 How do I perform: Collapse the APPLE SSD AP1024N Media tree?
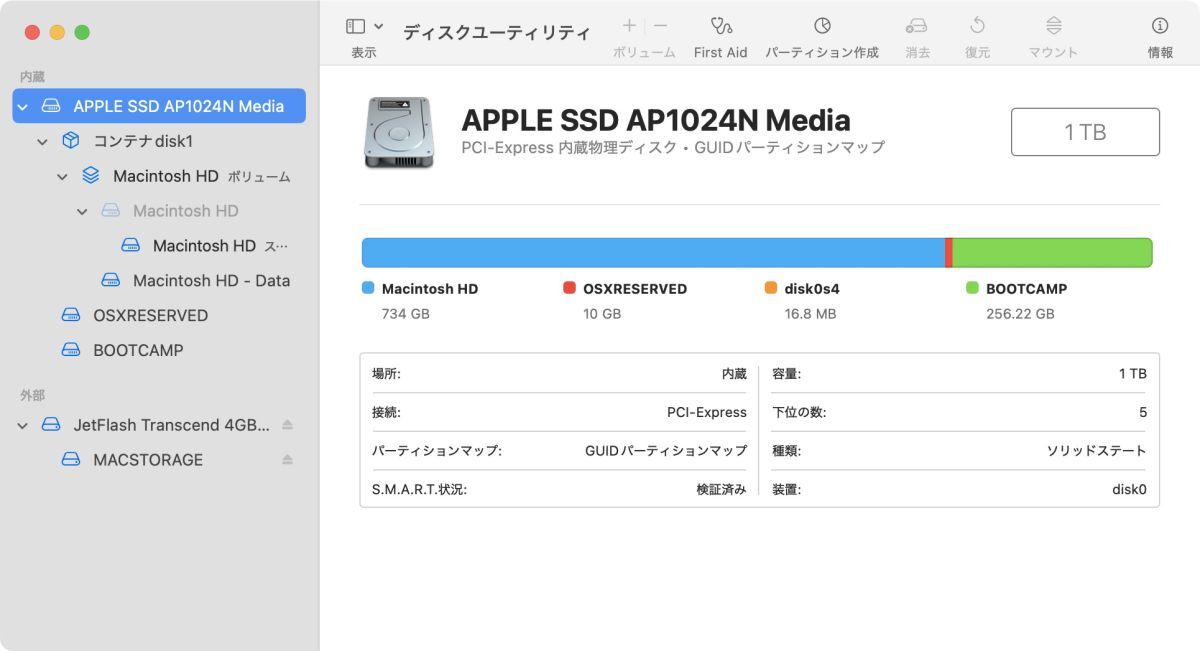tap(23, 106)
